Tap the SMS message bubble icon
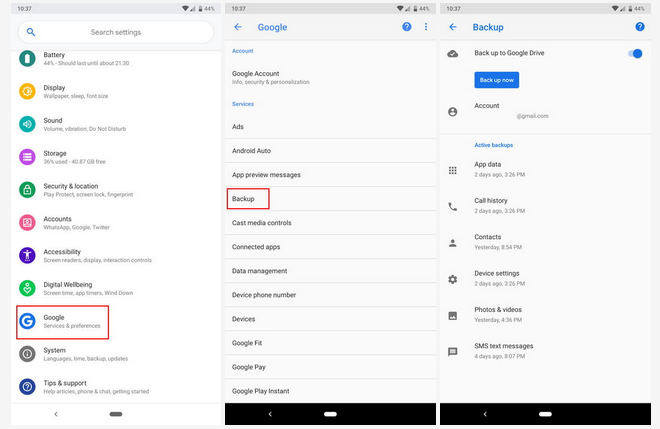Screen dimensions: 660x429 452,352
